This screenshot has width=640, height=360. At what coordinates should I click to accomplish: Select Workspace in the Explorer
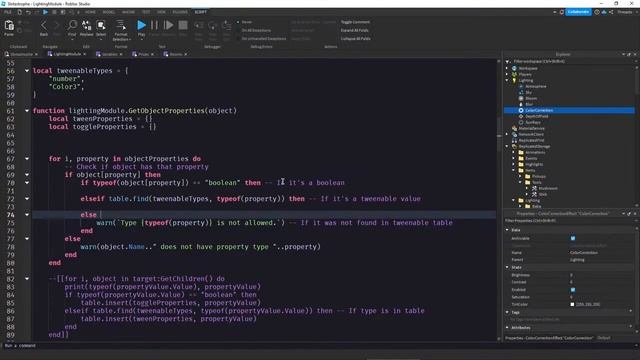tap(528, 69)
